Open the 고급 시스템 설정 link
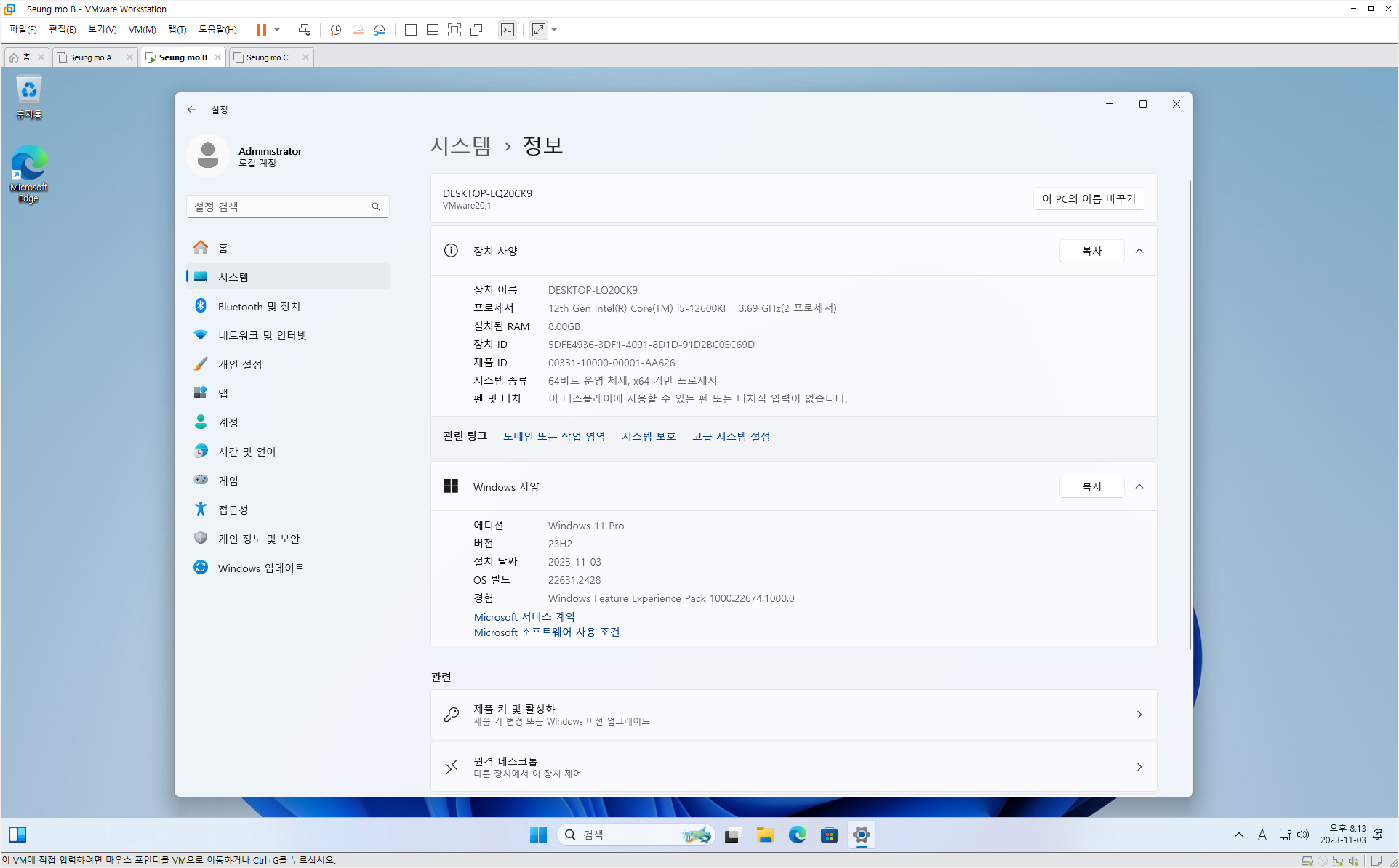The image size is (1399, 868). click(731, 436)
